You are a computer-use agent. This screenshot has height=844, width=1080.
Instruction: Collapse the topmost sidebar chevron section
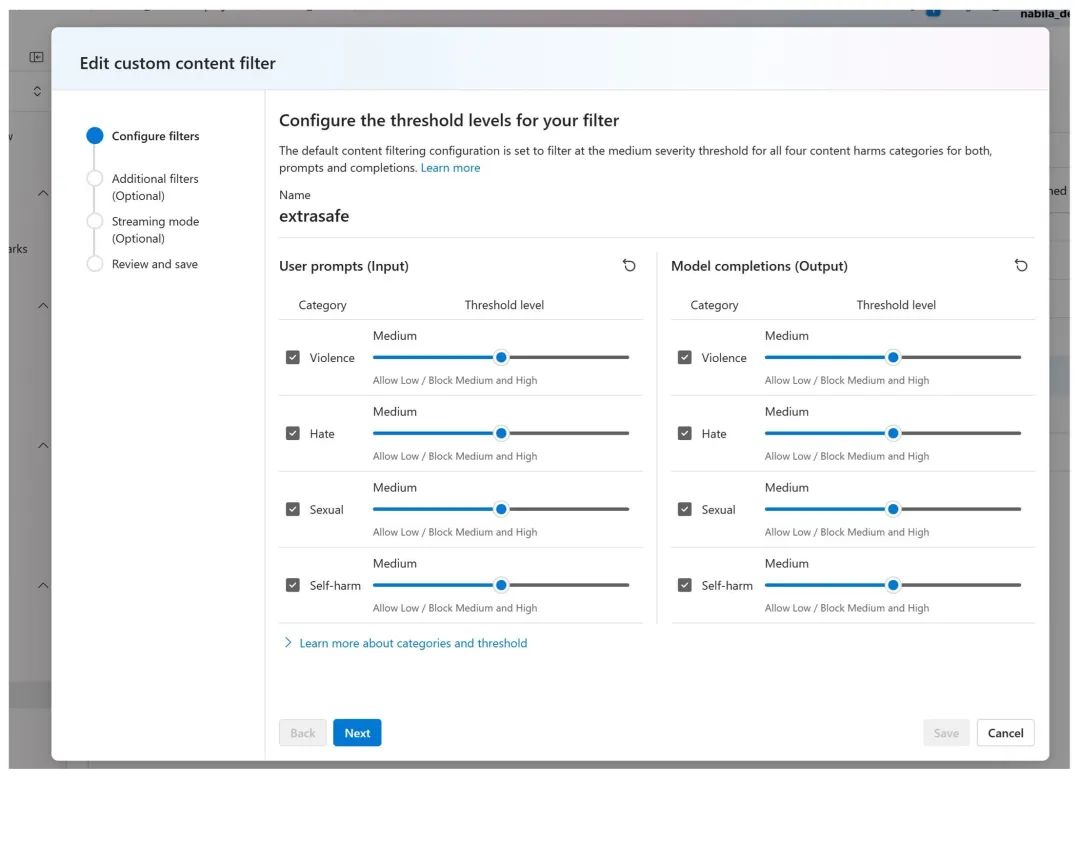click(43, 193)
